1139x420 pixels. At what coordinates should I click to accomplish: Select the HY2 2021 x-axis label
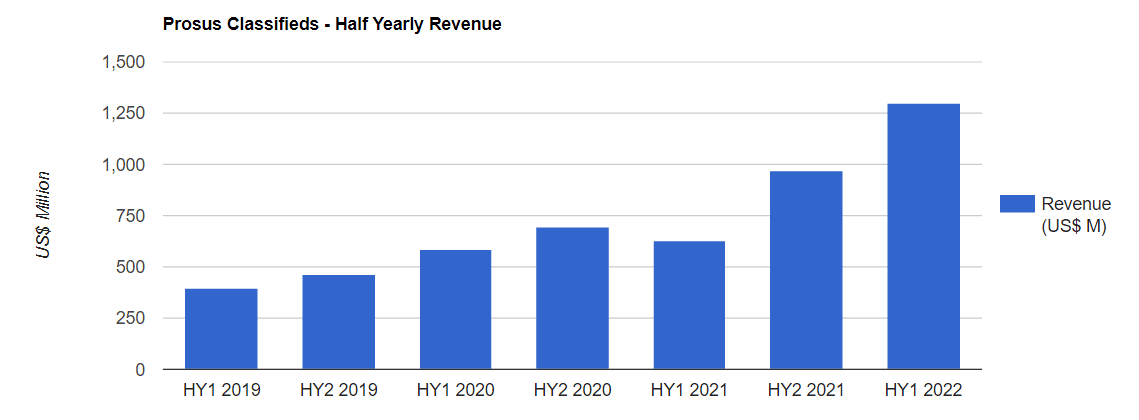(x=806, y=390)
